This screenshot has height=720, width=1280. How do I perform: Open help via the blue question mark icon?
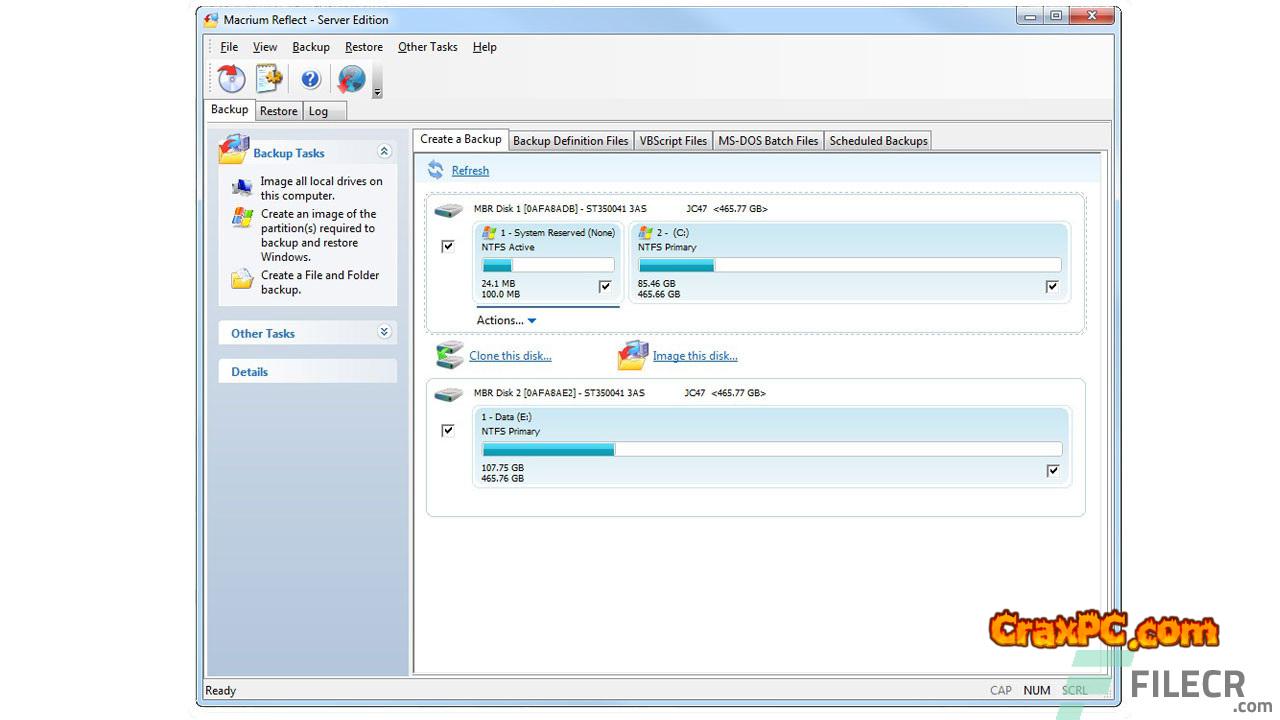click(311, 79)
